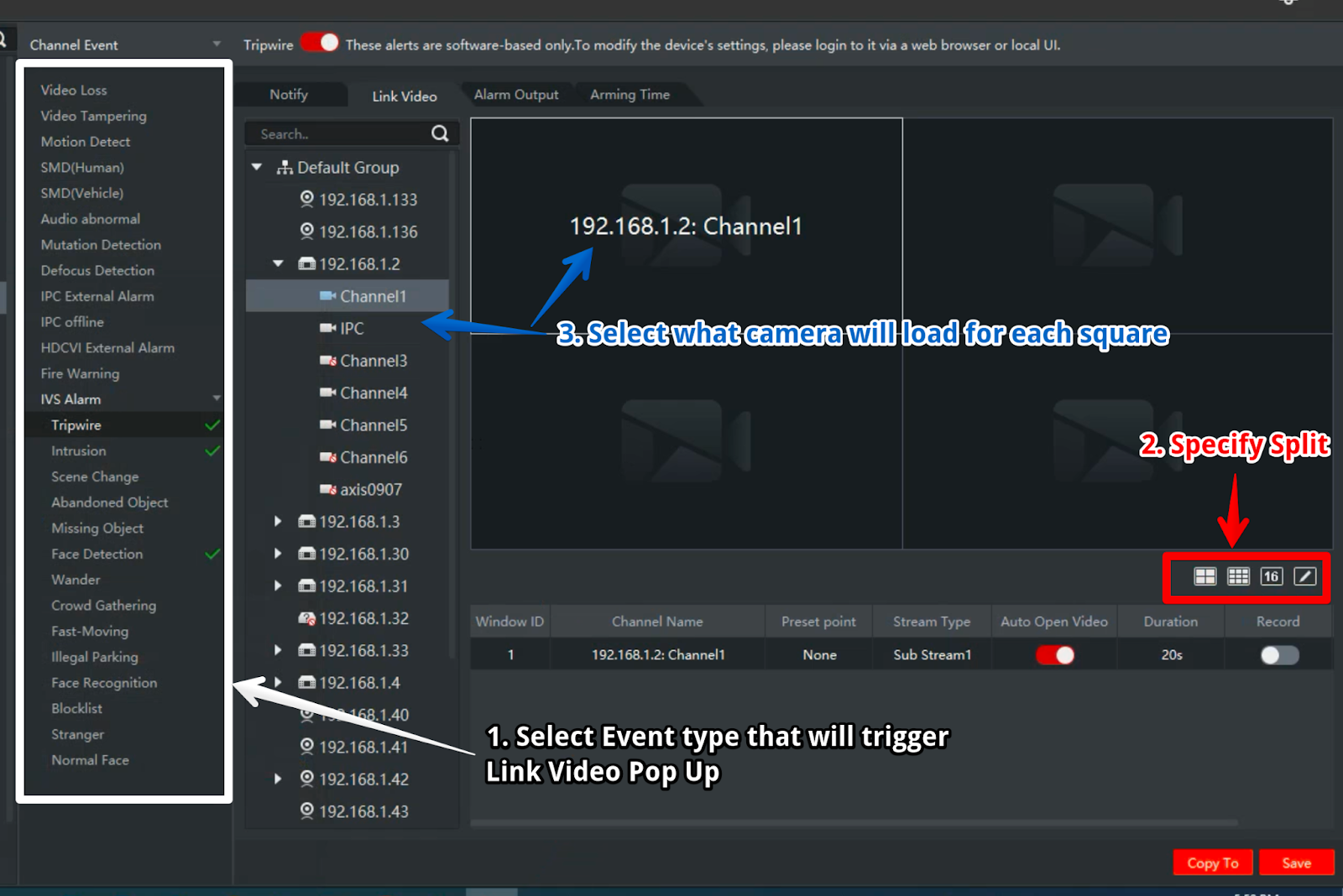Select the 4-window split layout icon
The width and height of the screenshot is (1343, 896).
coord(1205,576)
